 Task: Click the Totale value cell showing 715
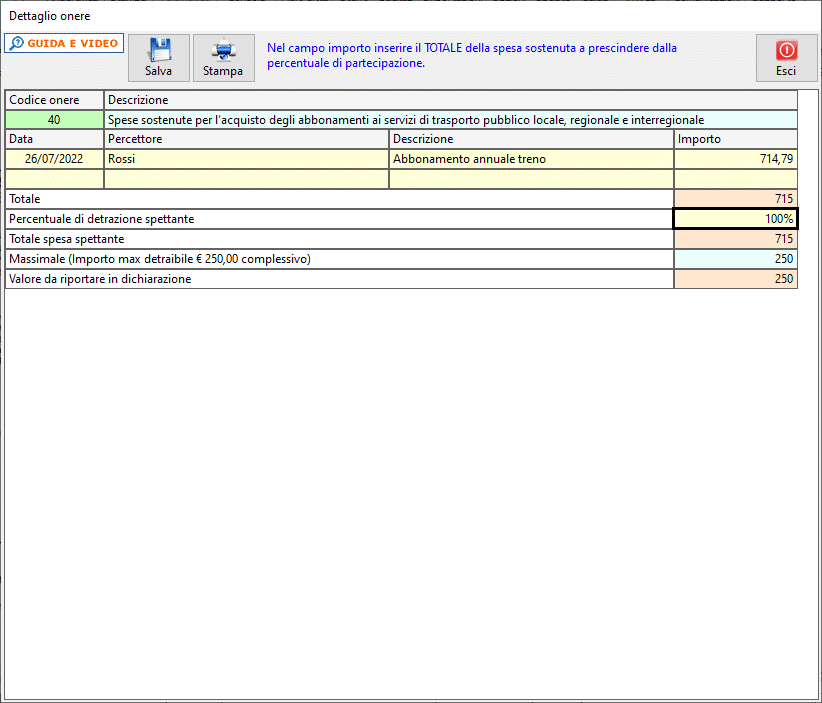[736, 199]
